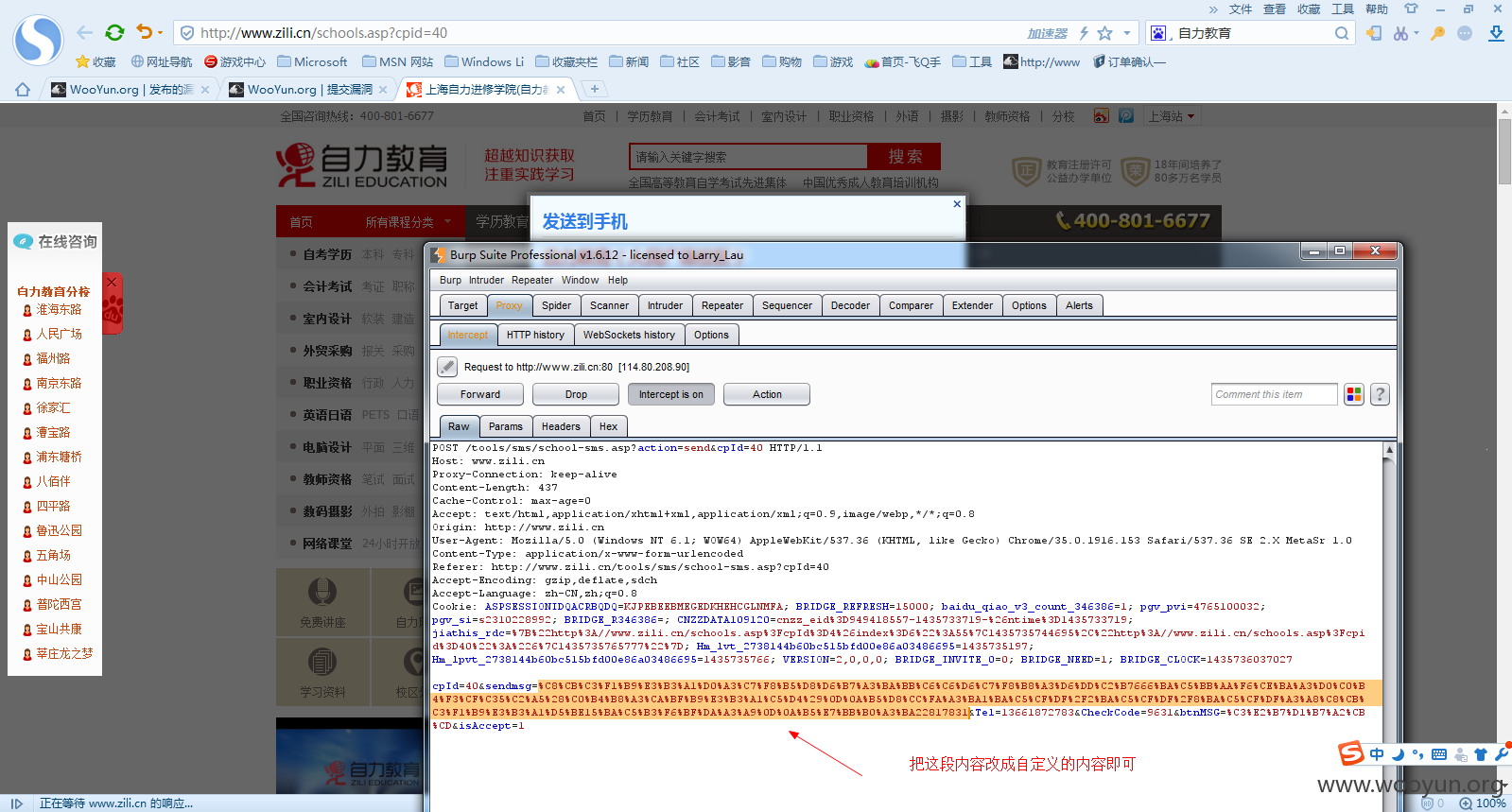1512x812 pixels.
Task: Expand the 上海站 city dropdown
Action: [x=1172, y=116]
